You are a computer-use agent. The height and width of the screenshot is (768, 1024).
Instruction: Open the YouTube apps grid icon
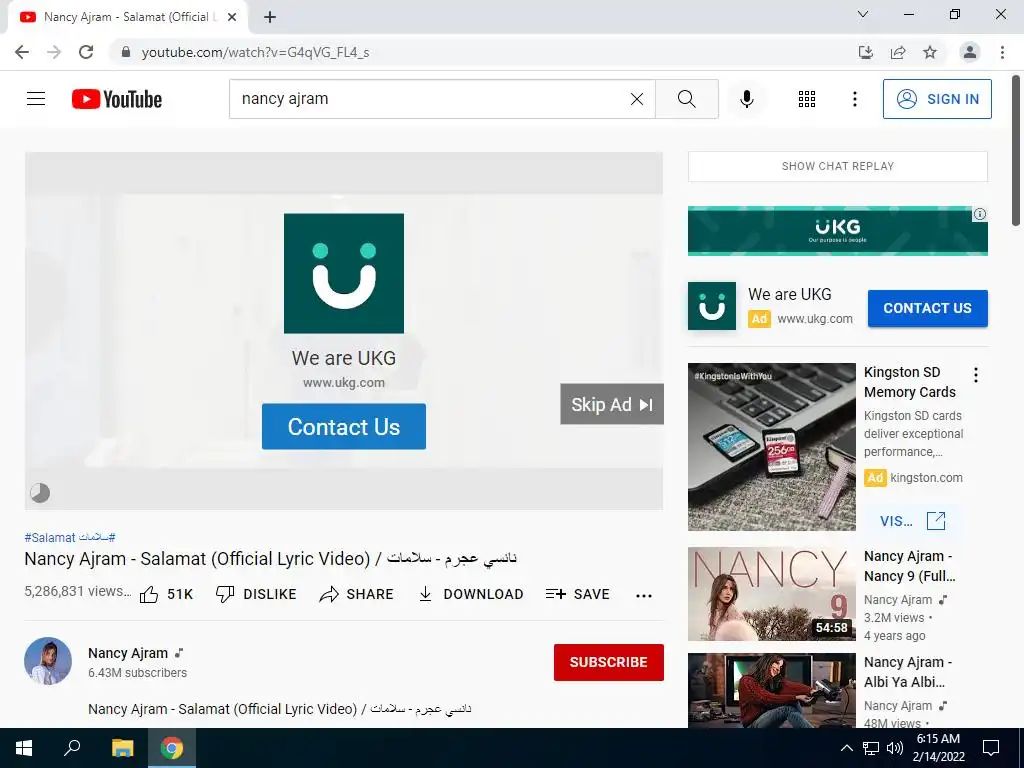pyautogui.click(x=807, y=99)
